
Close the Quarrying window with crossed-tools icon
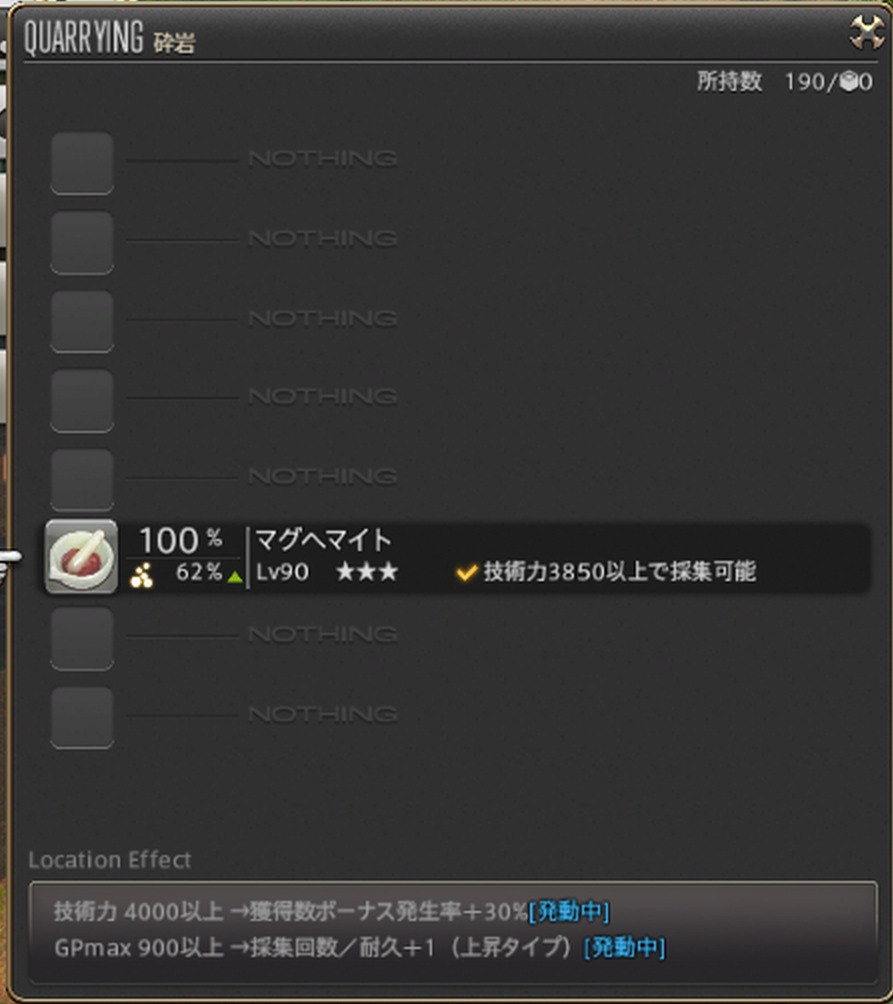(x=867, y=33)
